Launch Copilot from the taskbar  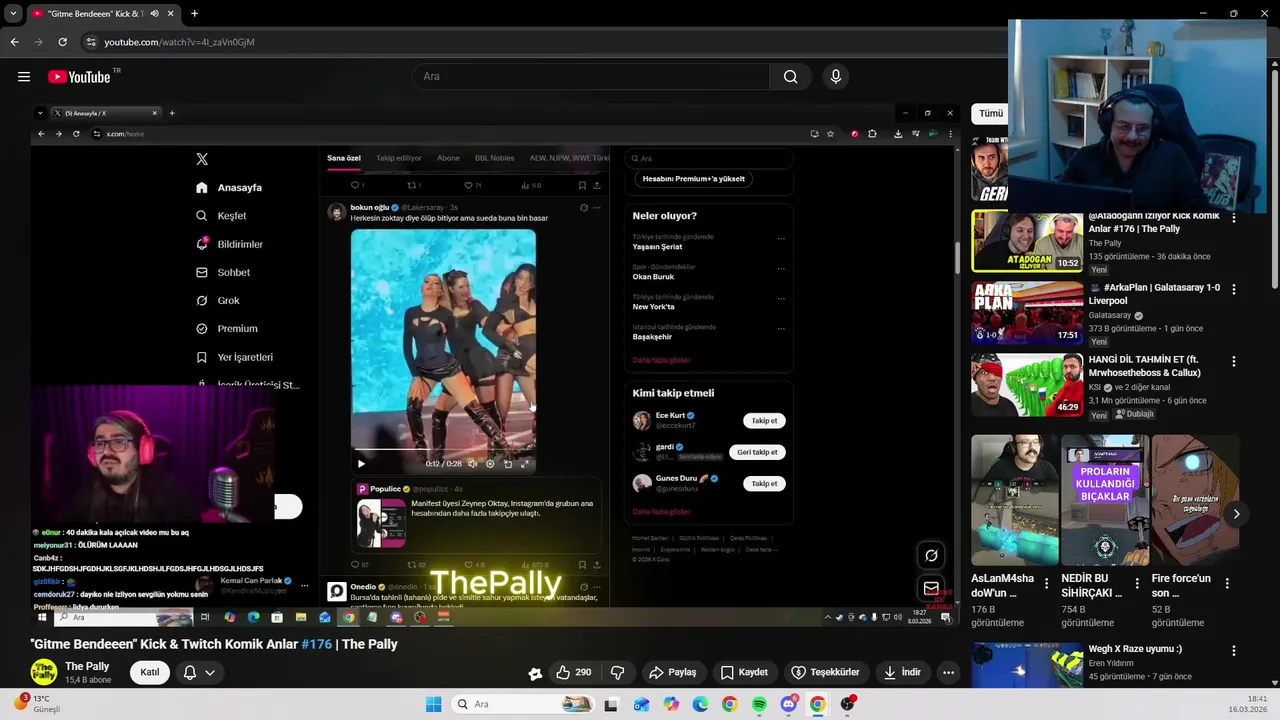click(x=671, y=704)
